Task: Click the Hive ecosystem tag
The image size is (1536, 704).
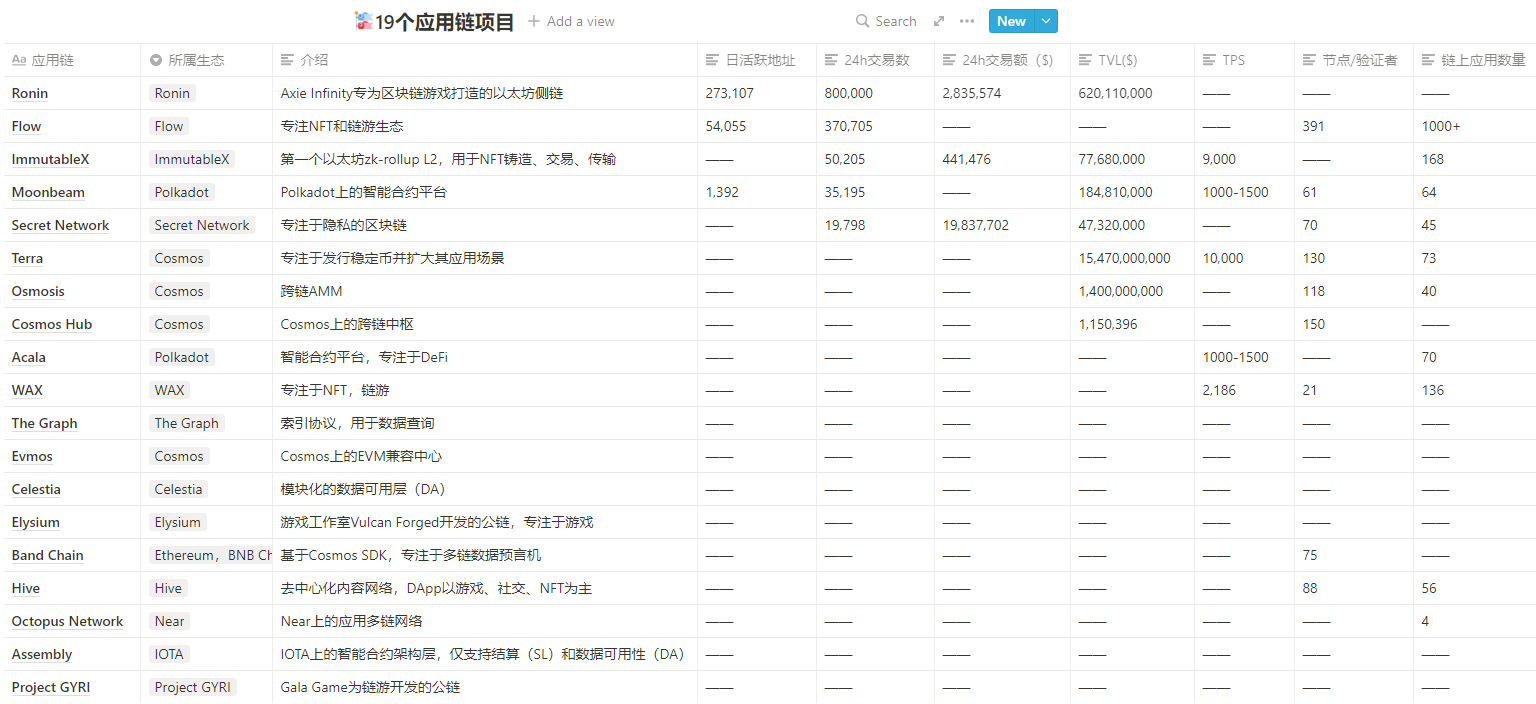Action: [x=168, y=588]
